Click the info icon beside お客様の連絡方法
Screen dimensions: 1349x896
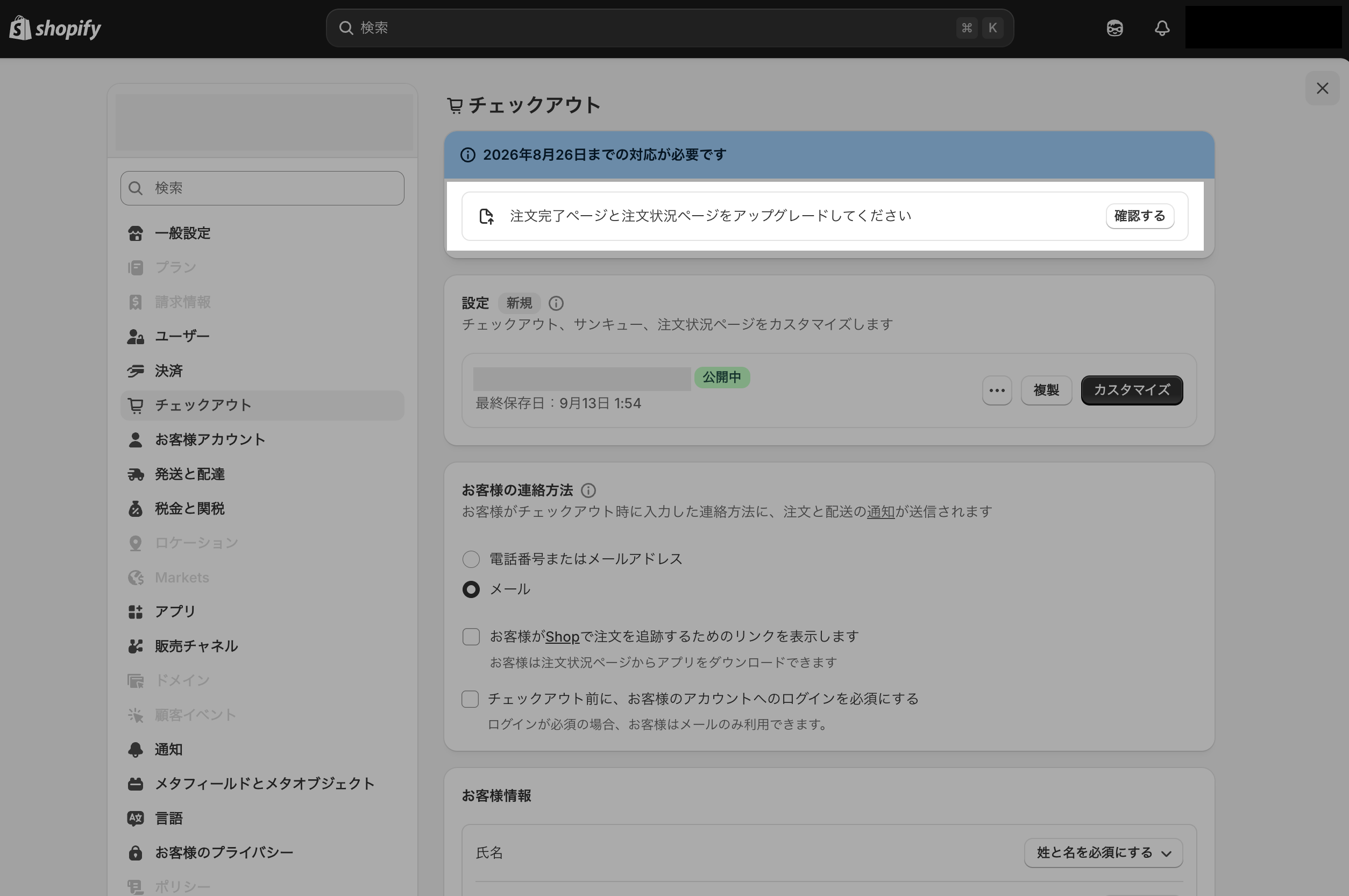tap(588, 490)
